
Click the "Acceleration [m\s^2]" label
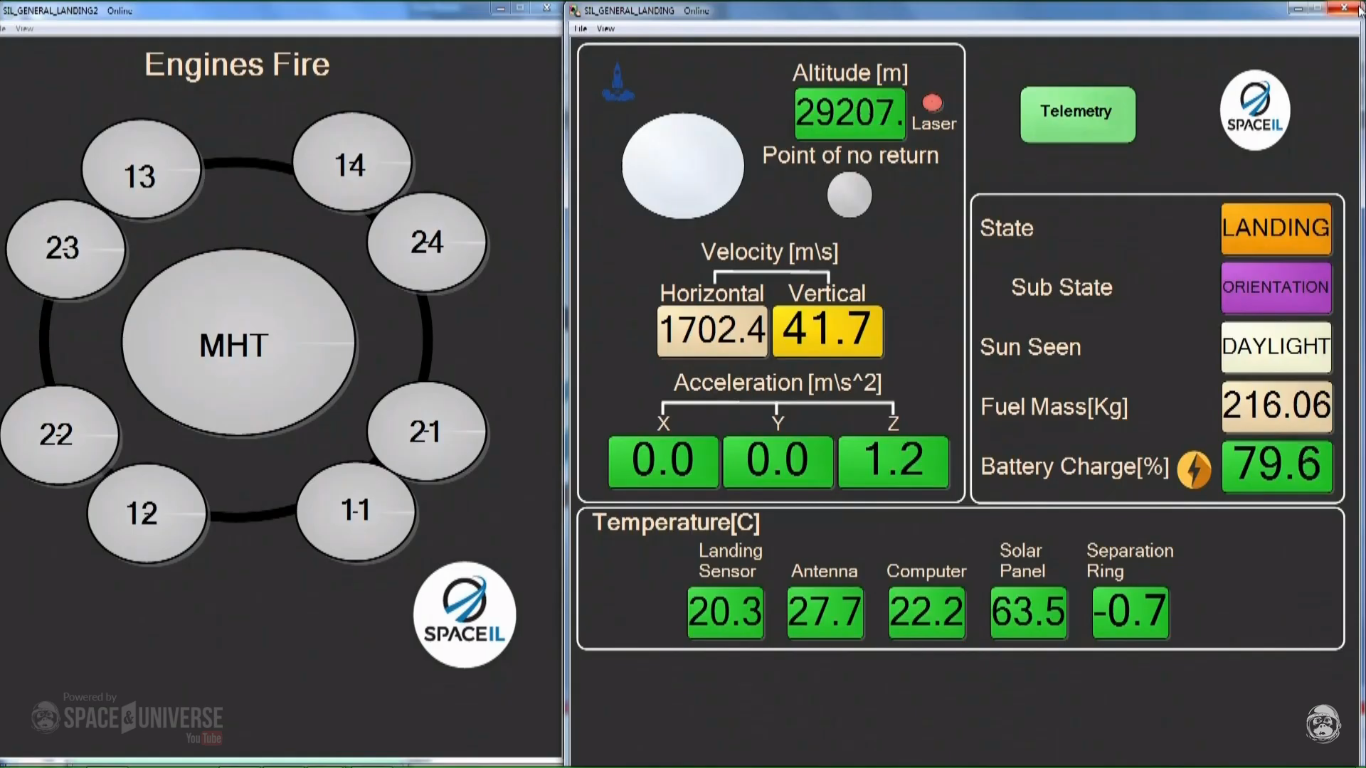coord(778,383)
